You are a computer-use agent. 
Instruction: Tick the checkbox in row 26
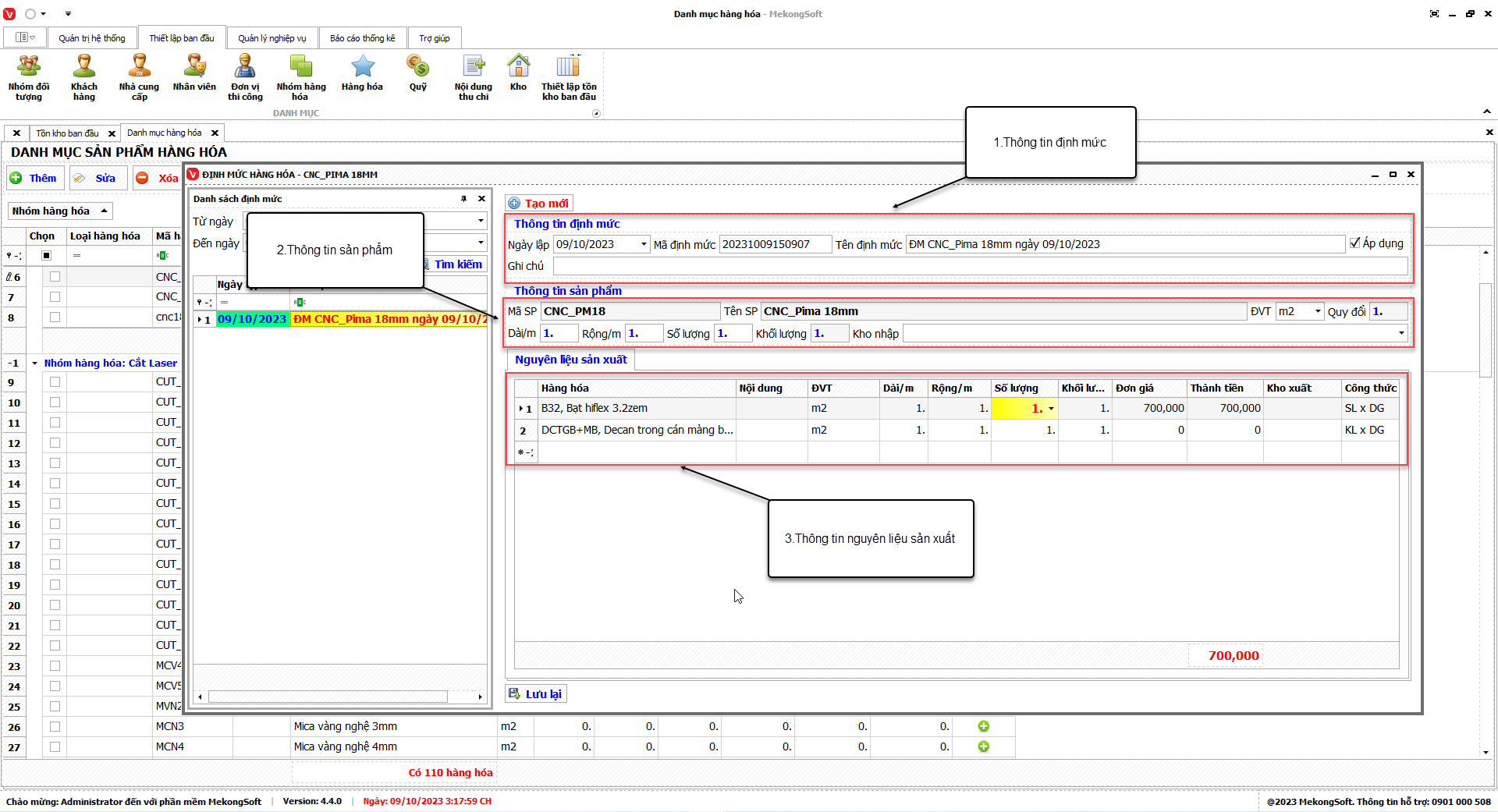pyautogui.click(x=55, y=727)
